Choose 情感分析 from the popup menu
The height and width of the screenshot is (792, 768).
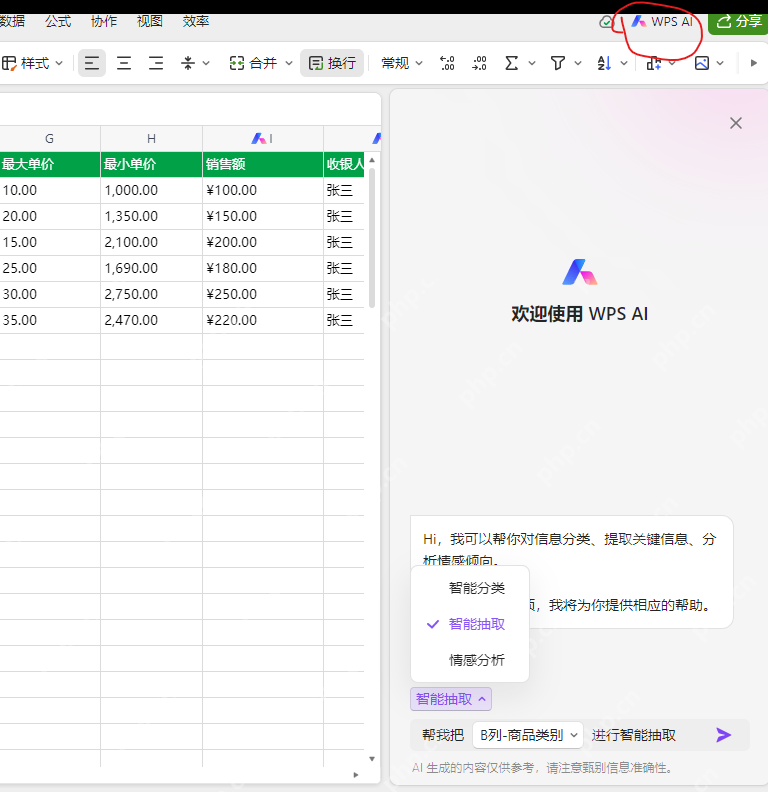coord(476,660)
